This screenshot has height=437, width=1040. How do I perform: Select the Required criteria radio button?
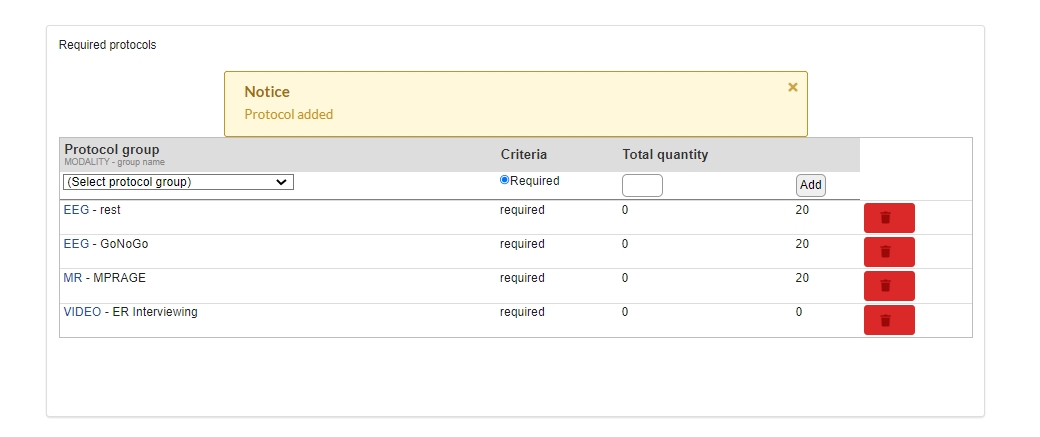[505, 180]
